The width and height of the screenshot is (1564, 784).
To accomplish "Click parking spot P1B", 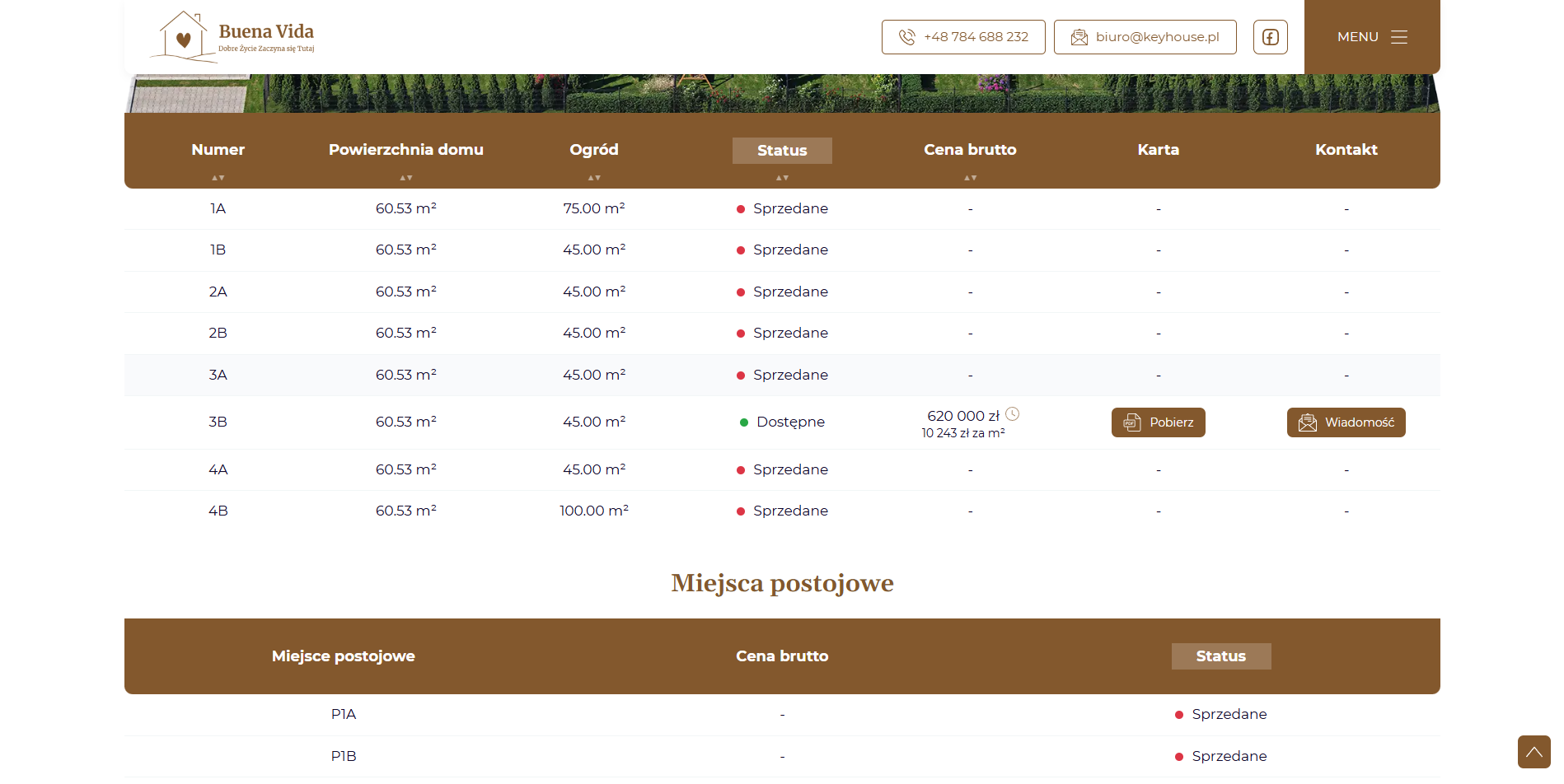I will tap(344, 756).
